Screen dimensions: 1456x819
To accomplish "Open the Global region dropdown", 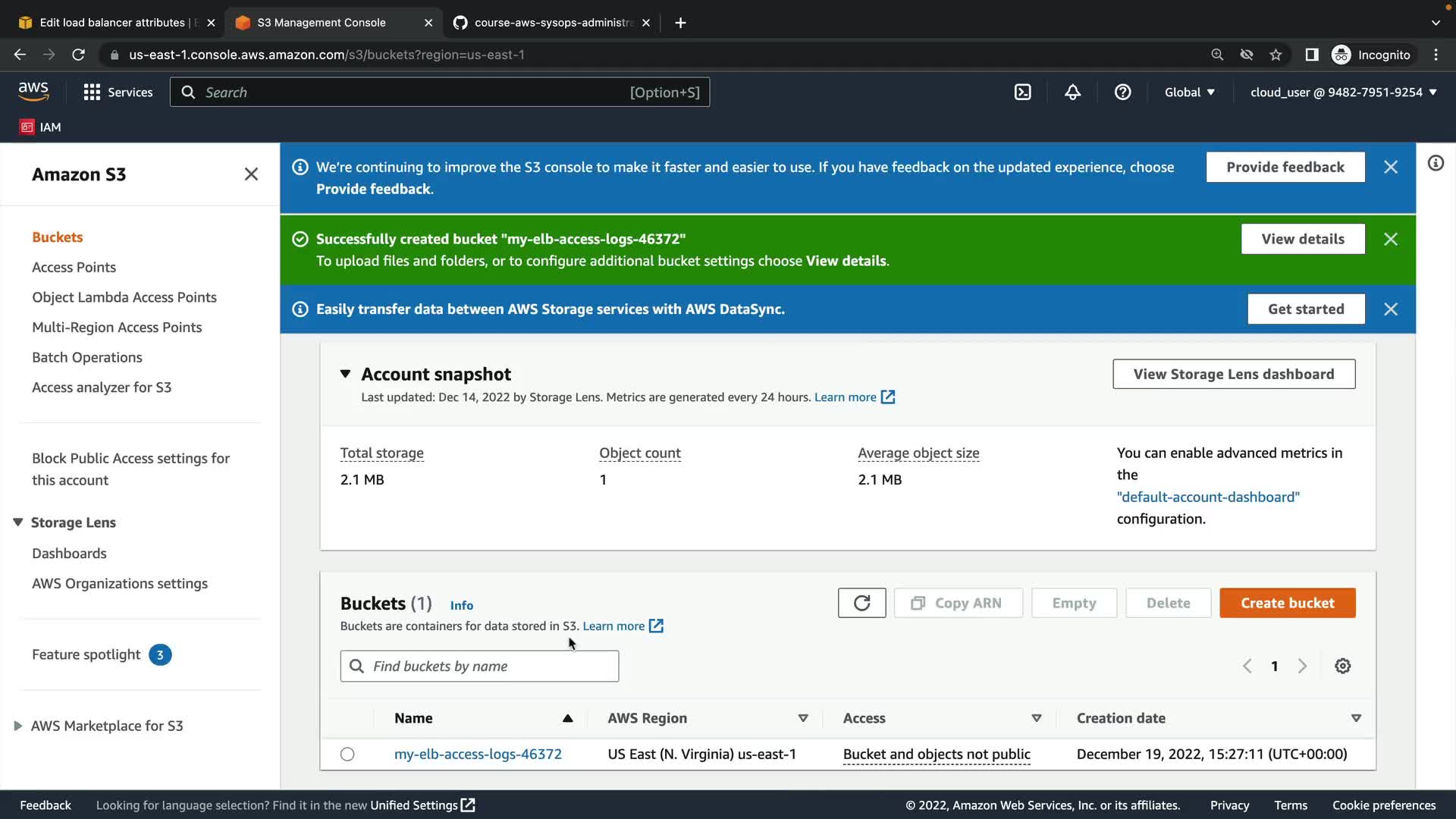I will (1189, 93).
